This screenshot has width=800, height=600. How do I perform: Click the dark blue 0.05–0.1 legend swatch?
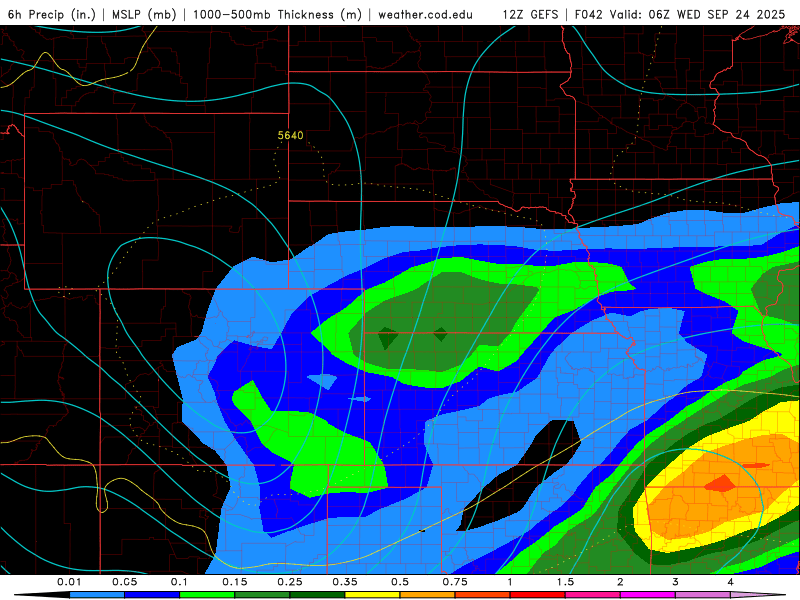click(152, 595)
